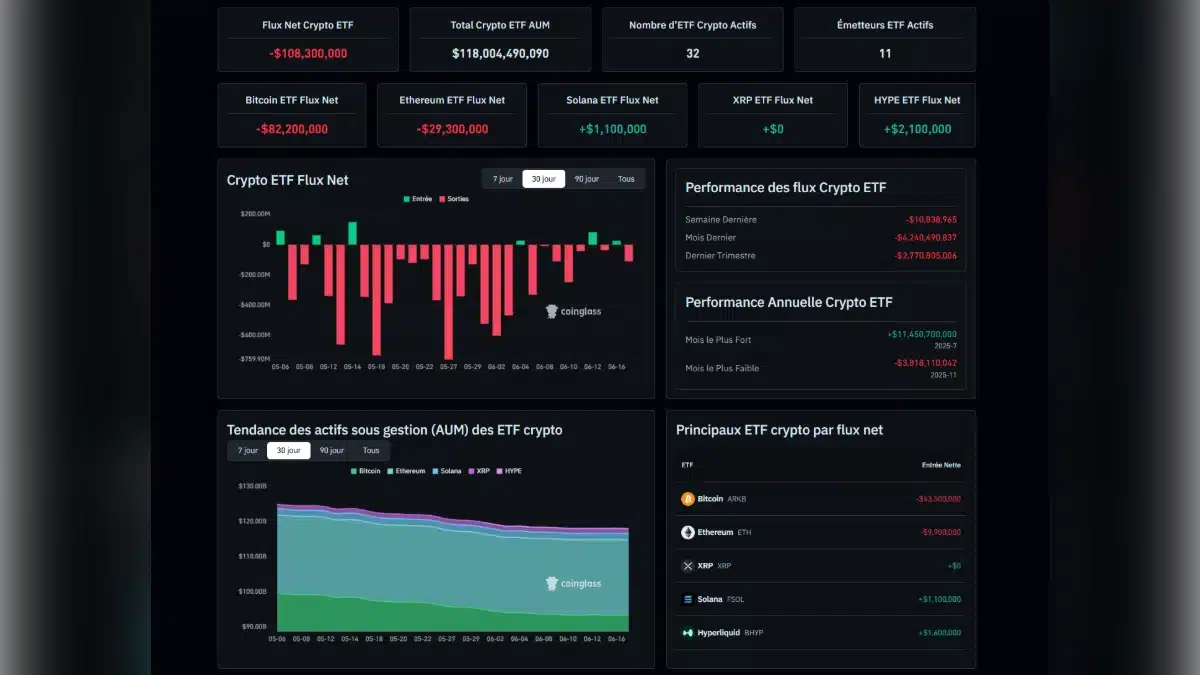Select 90 jour tab in AUM trend chart
This screenshot has width=1200, height=675.
coord(332,451)
